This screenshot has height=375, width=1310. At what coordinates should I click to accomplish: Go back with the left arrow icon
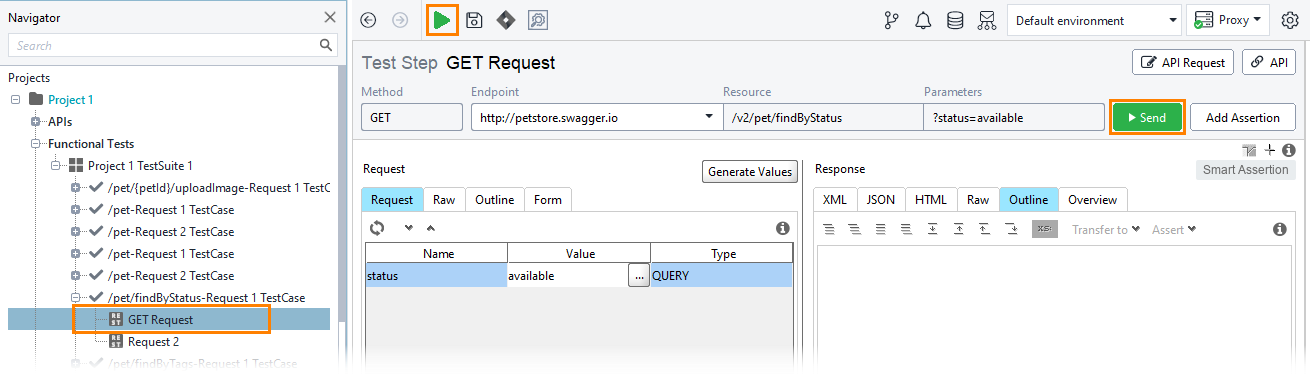click(369, 20)
